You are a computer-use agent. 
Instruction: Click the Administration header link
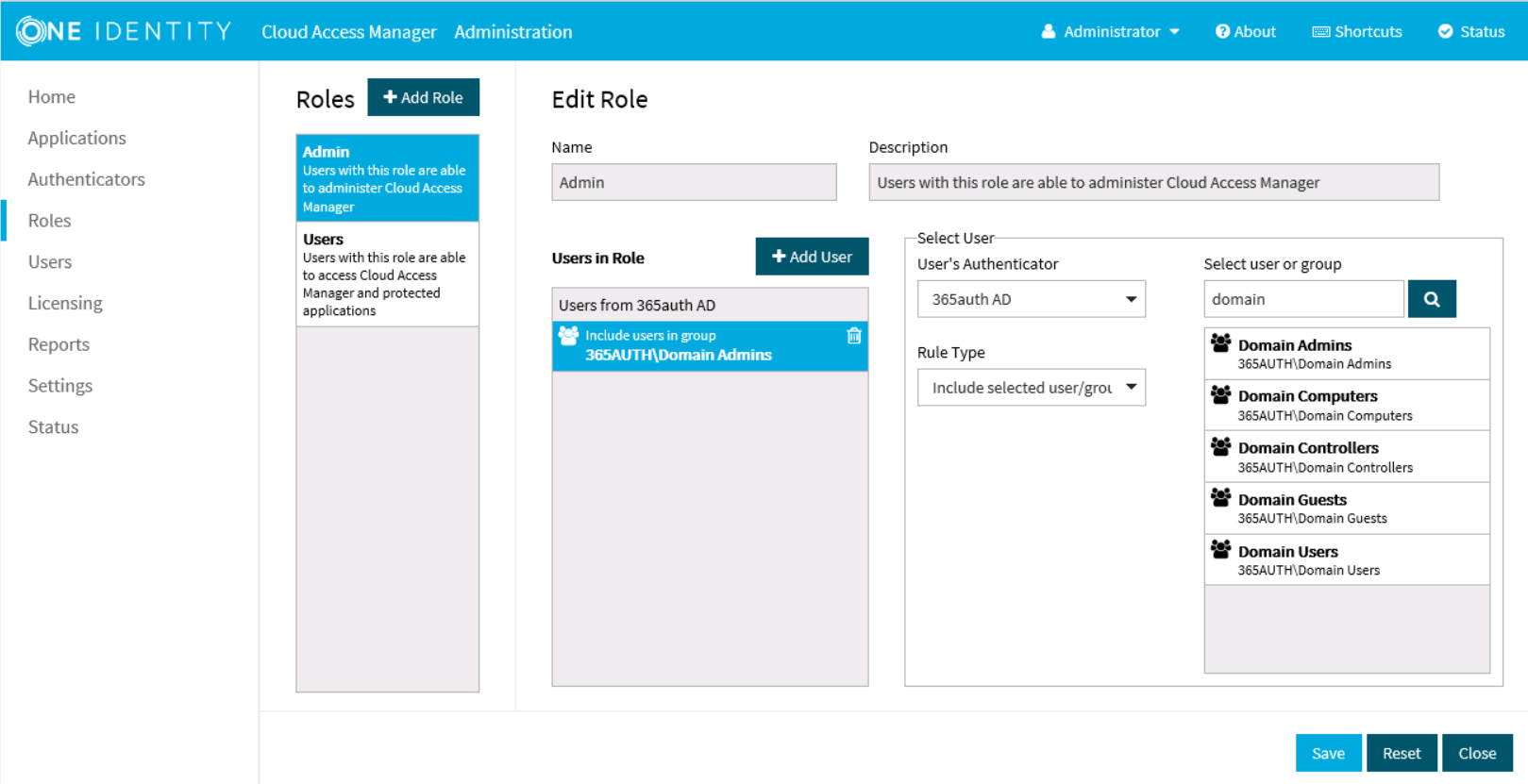coord(512,32)
